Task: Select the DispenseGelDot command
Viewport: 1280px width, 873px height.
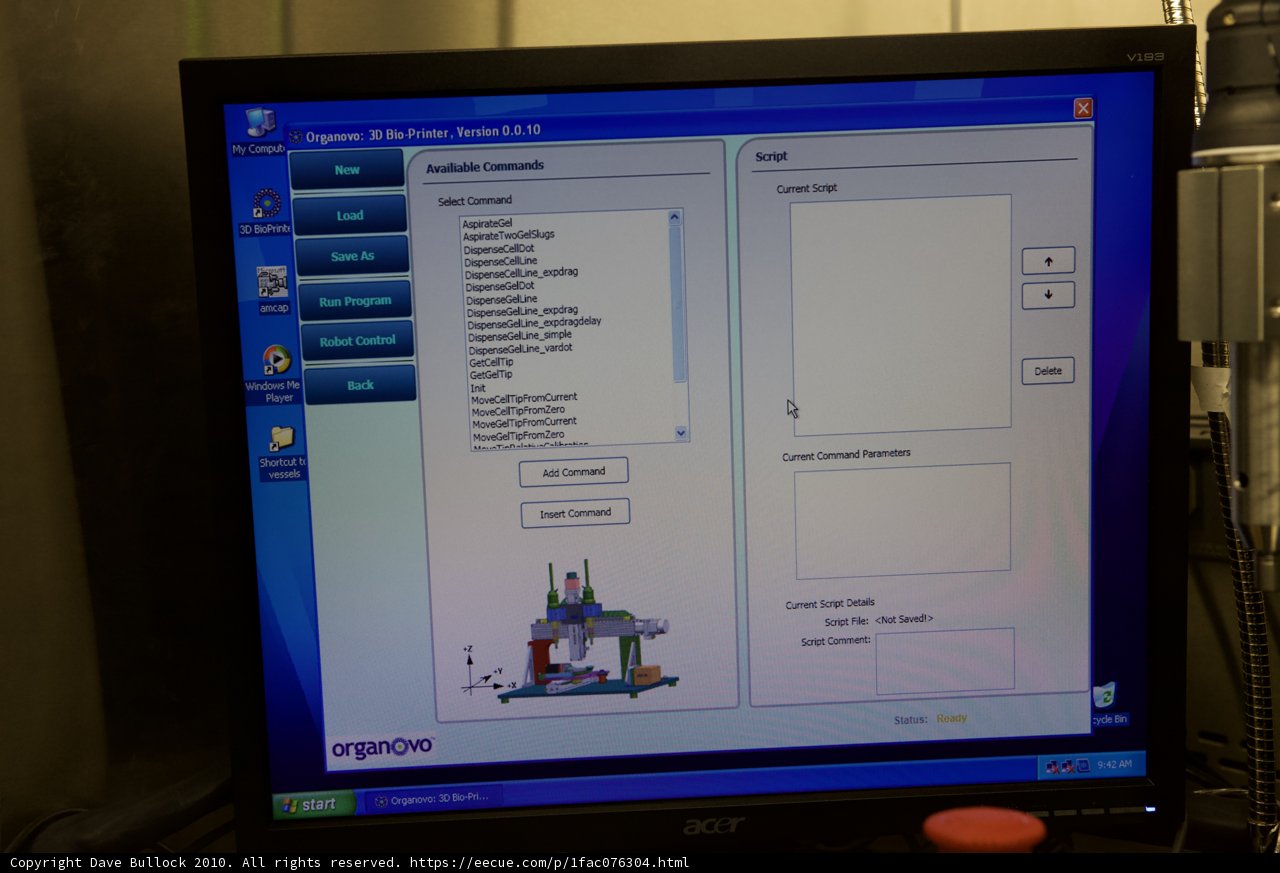Action: pyautogui.click(x=499, y=286)
